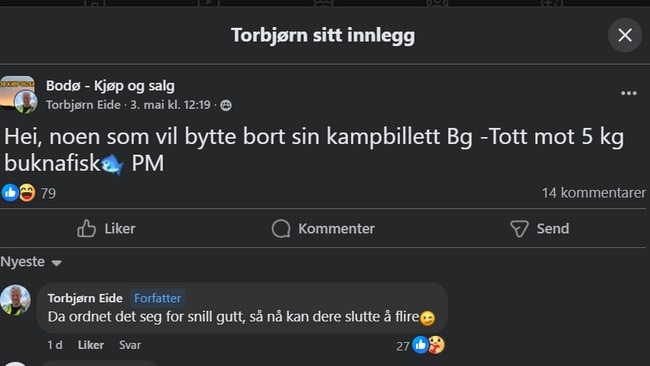Viewport: 650px width, 366px height.
Task: Open the comment's care reaction emoji
Action: [x=436, y=345]
